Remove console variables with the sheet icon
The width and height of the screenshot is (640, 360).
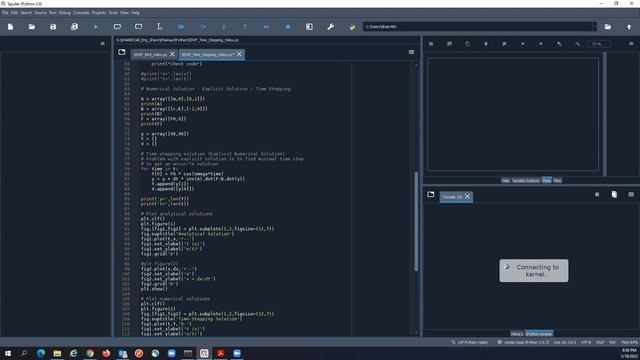point(614,195)
